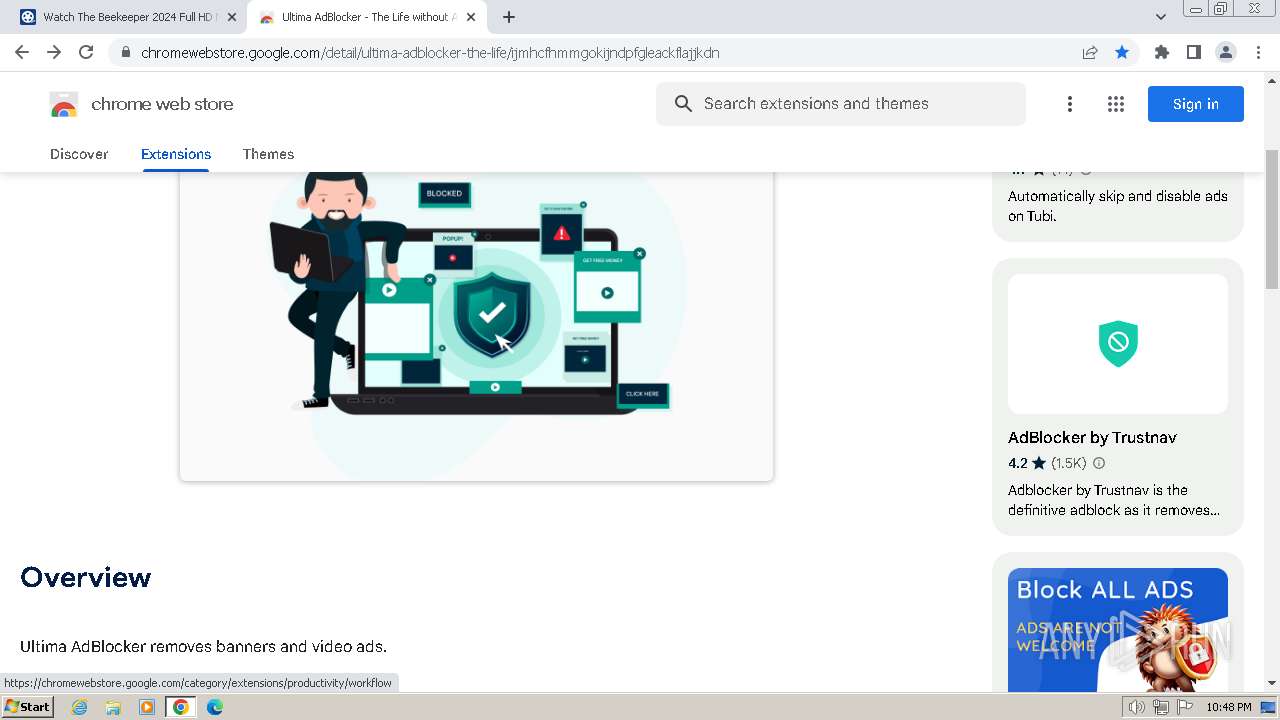Open Action Center flag icon
1280x720 pixels.
1185,707
